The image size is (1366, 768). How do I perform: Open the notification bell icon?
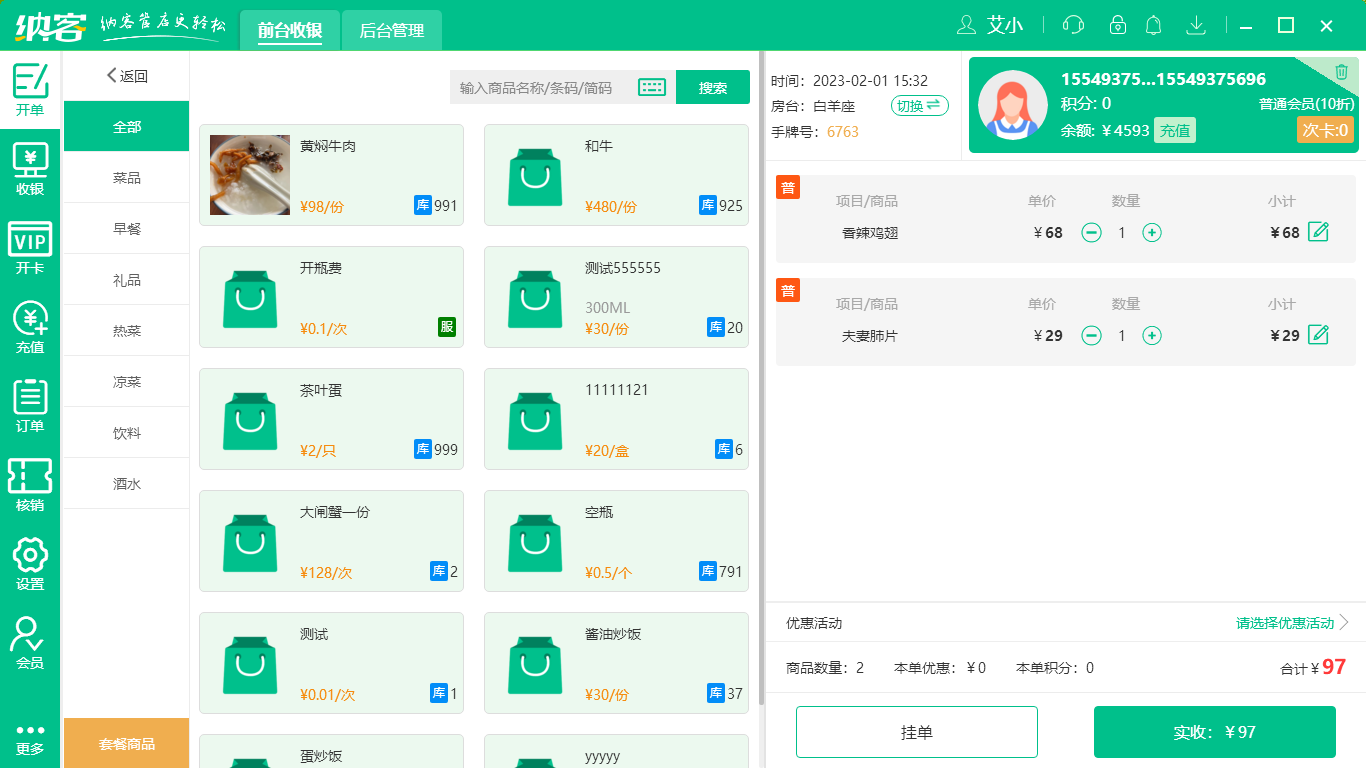[1153, 25]
